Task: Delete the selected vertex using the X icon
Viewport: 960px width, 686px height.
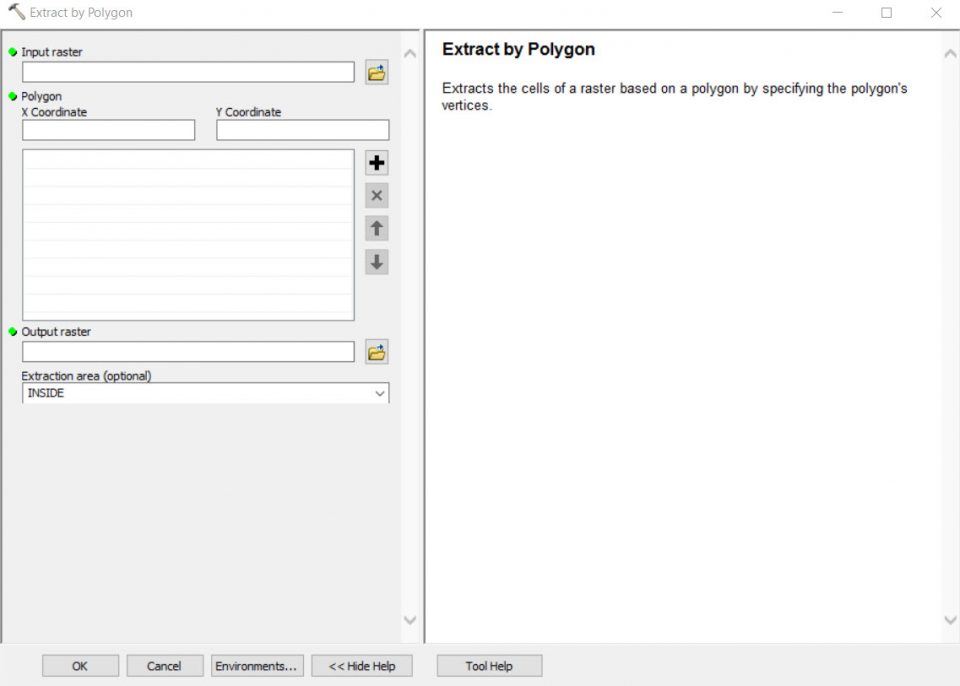Action: coord(376,195)
